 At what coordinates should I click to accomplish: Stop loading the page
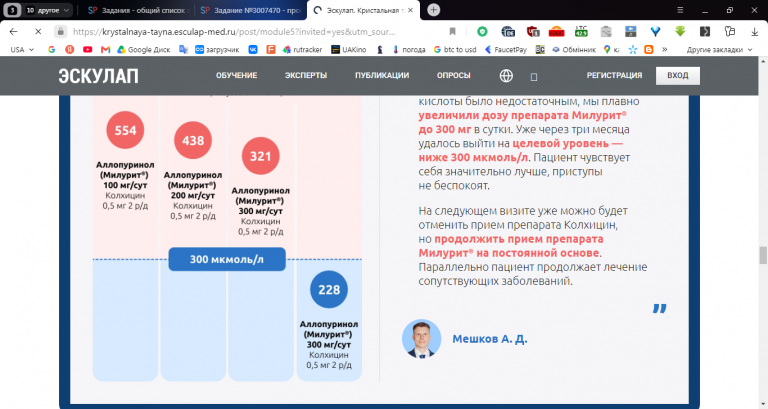(x=38, y=31)
